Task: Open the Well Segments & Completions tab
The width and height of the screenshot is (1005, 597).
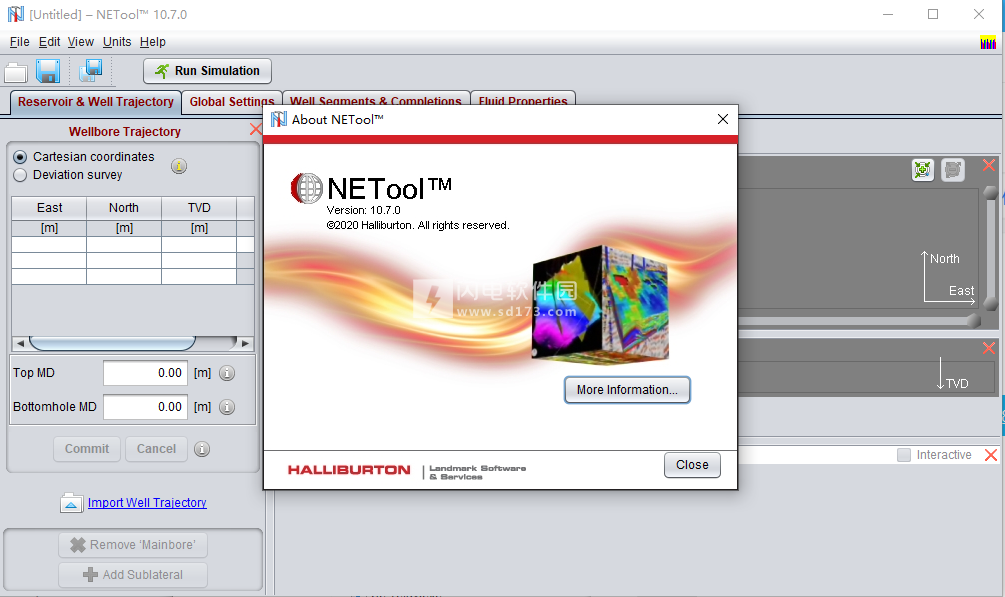Action: pyautogui.click(x=376, y=99)
